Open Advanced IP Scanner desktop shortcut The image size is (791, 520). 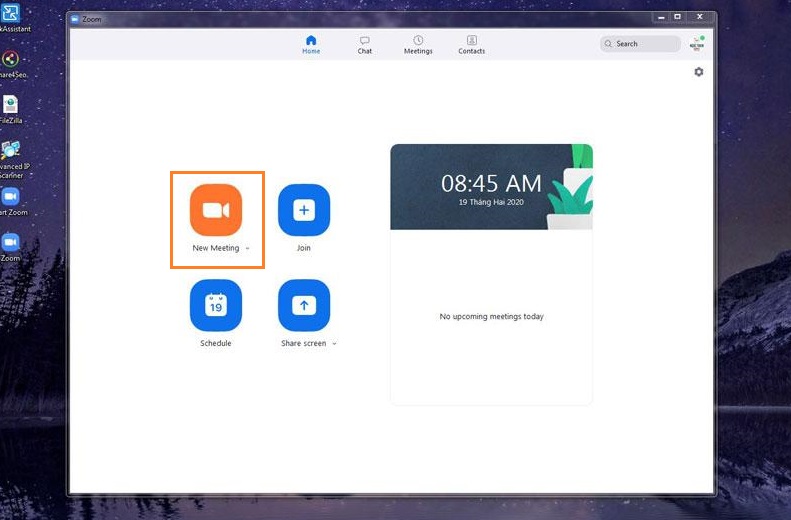(10, 150)
